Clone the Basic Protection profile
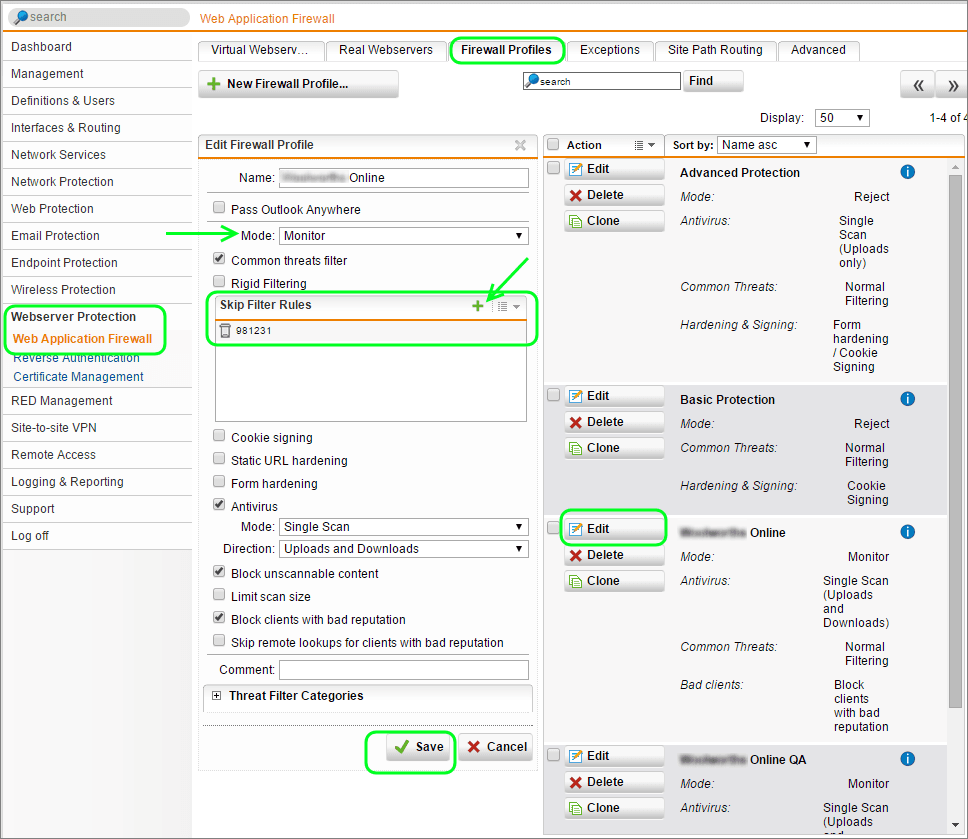 coord(614,448)
